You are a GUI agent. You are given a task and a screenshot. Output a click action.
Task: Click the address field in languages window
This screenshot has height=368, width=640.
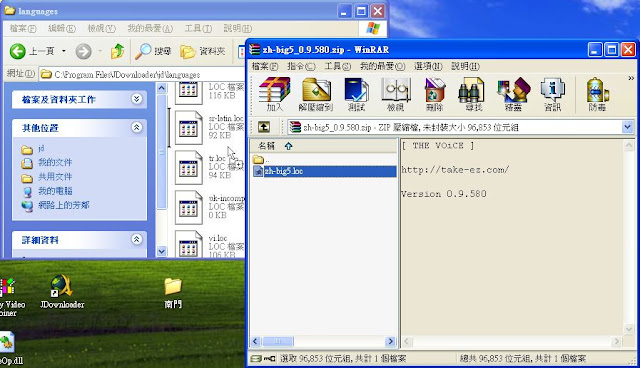point(142,74)
